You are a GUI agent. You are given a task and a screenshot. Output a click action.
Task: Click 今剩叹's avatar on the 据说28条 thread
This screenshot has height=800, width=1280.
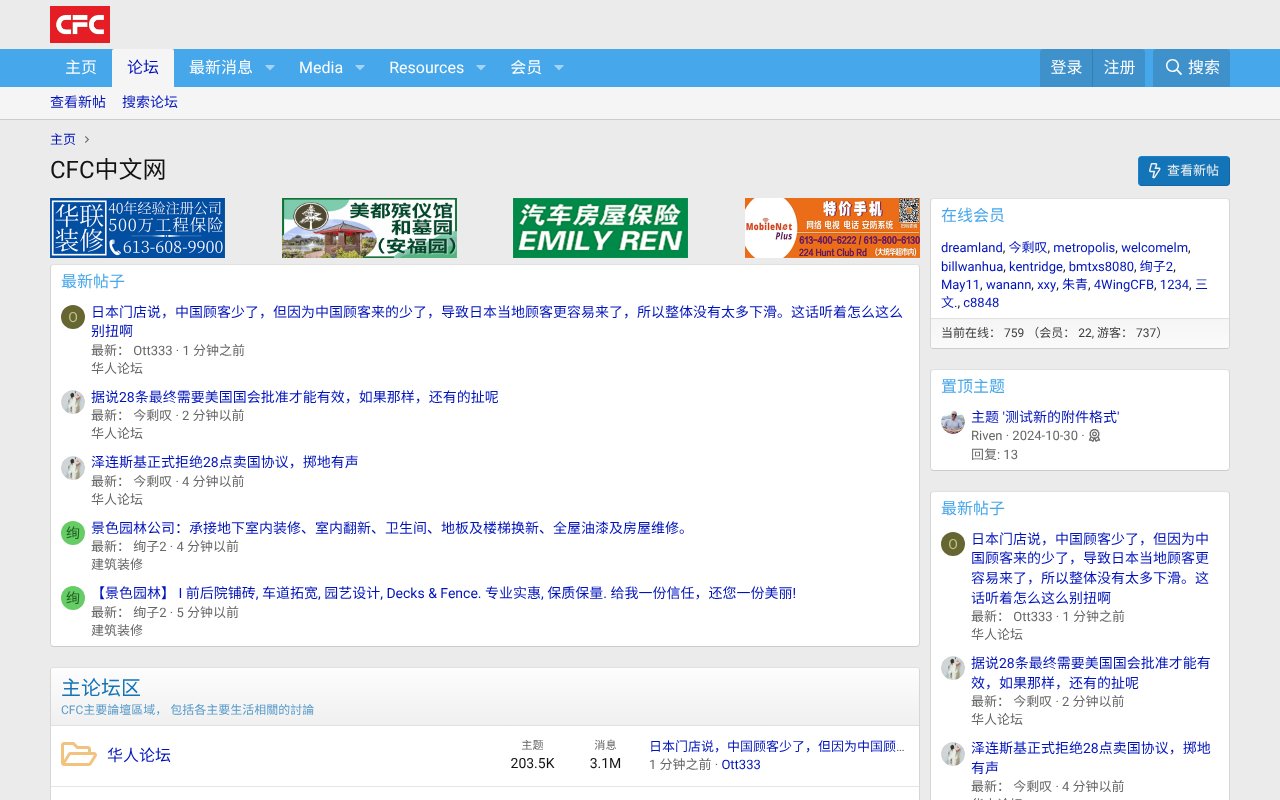71,402
